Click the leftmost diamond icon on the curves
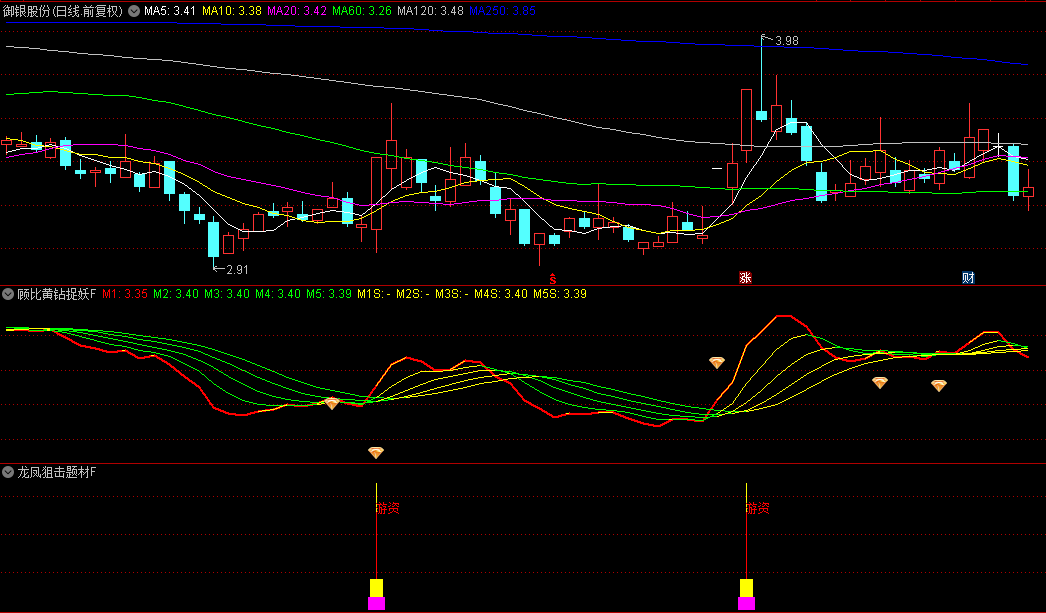 pyautogui.click(x=332, y=403)
